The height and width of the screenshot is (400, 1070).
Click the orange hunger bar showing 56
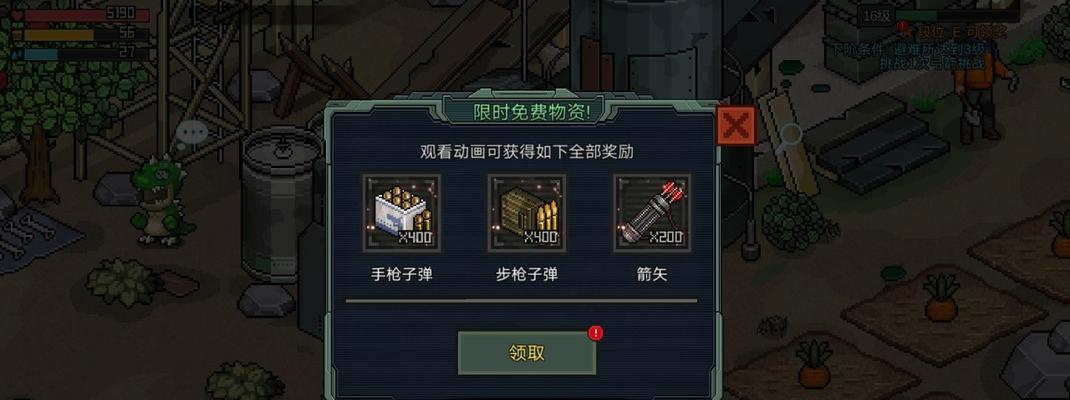pos(87,34)
